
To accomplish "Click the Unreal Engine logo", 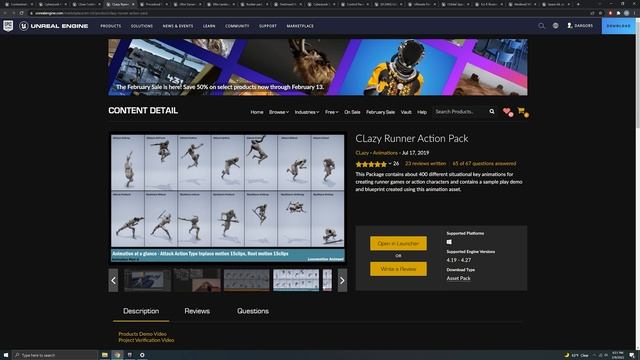I will click(x=53, y=26).
